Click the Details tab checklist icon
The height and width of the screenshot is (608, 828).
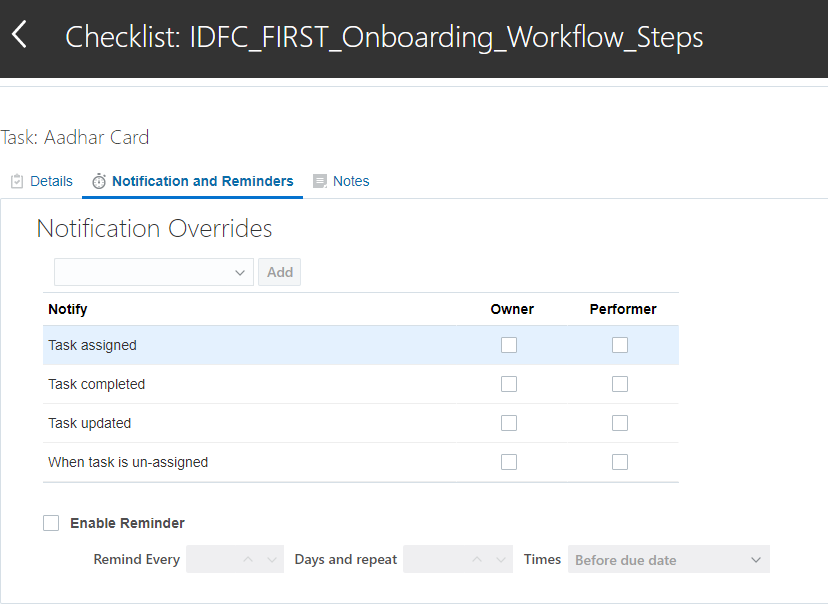pos(15,181)
